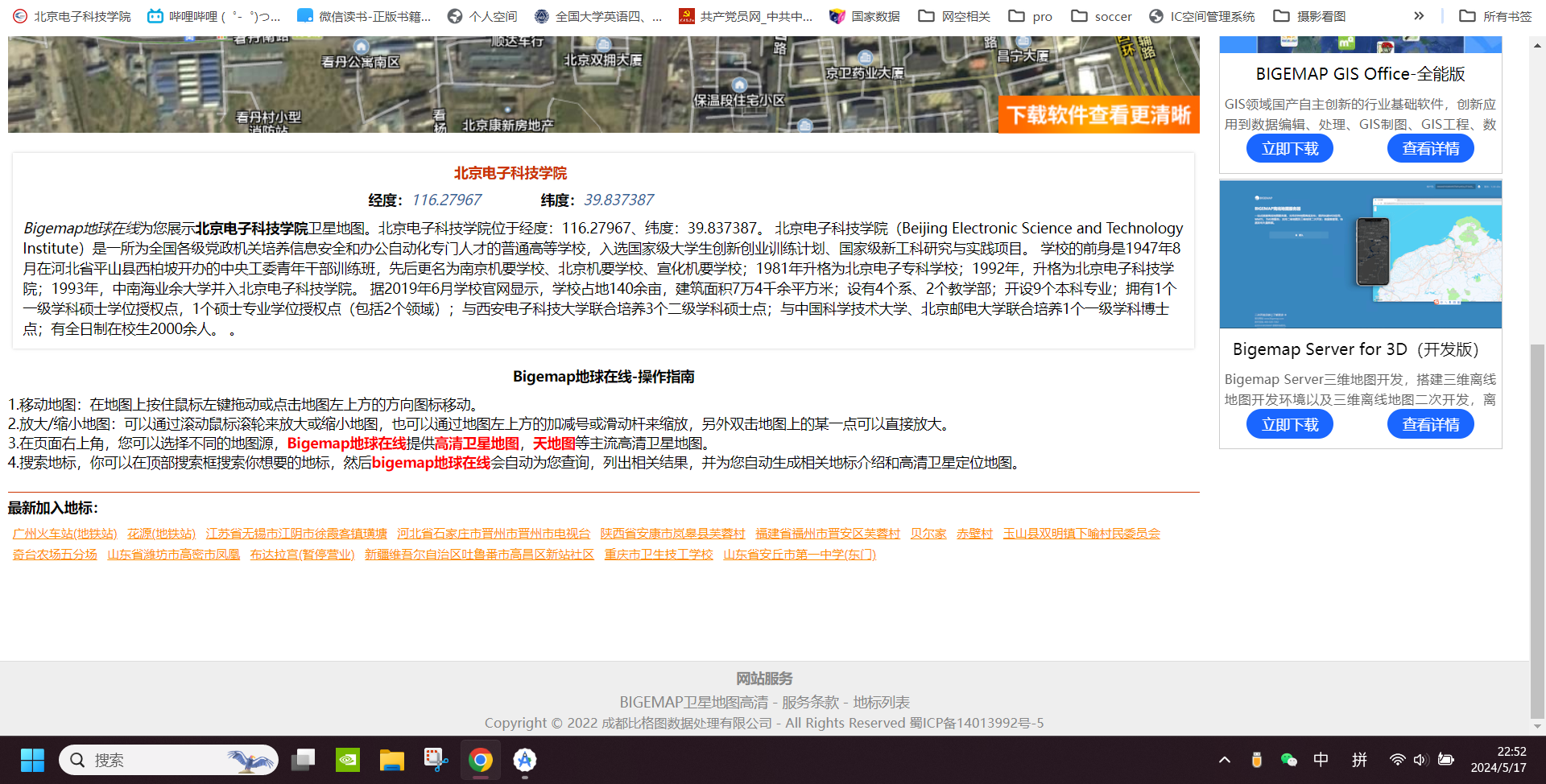Open the Windows Start menu
This screenshot has height=784, width=1546.
coord(32,760)
